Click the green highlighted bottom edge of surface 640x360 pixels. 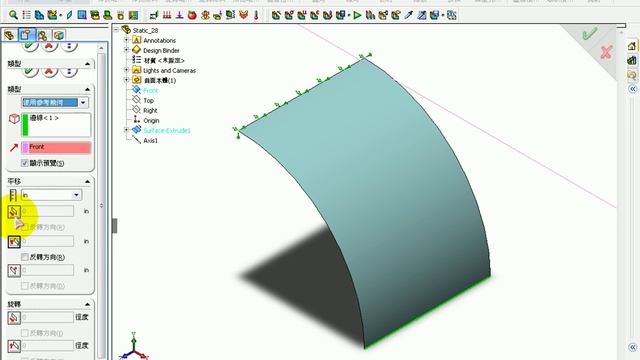click(x=427, y=312)
